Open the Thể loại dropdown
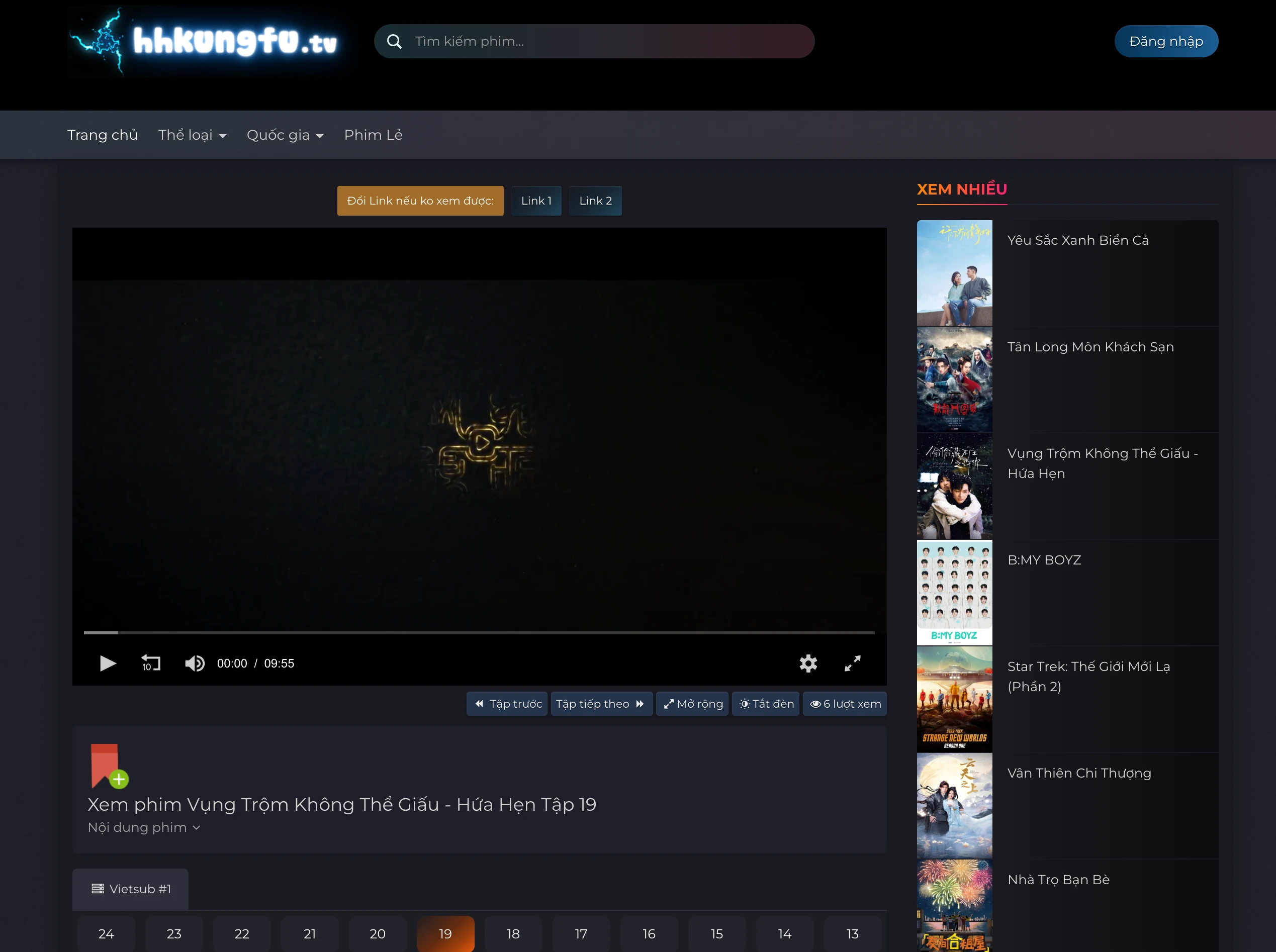This screenshot has height=952, width=1276. 193,134
